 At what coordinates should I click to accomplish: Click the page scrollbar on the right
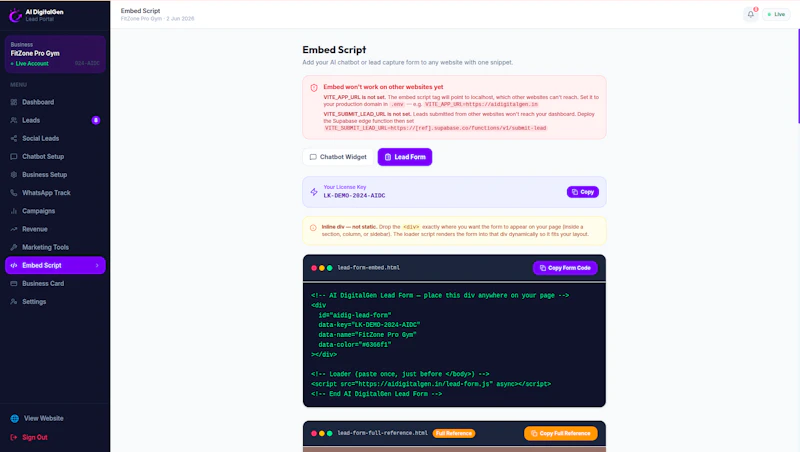click(798, 77)
